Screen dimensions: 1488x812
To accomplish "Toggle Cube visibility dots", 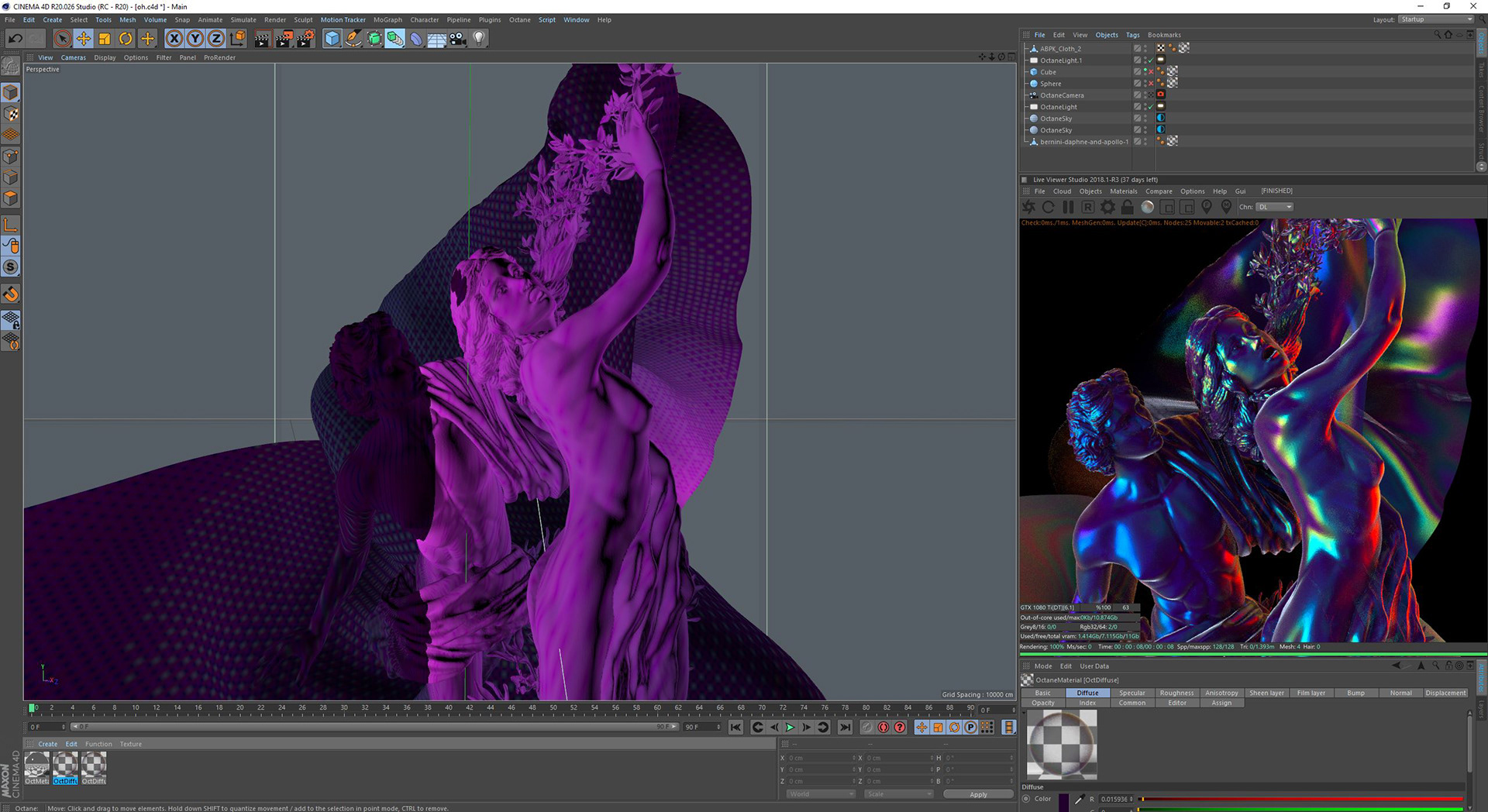I will coord(1145,72).
